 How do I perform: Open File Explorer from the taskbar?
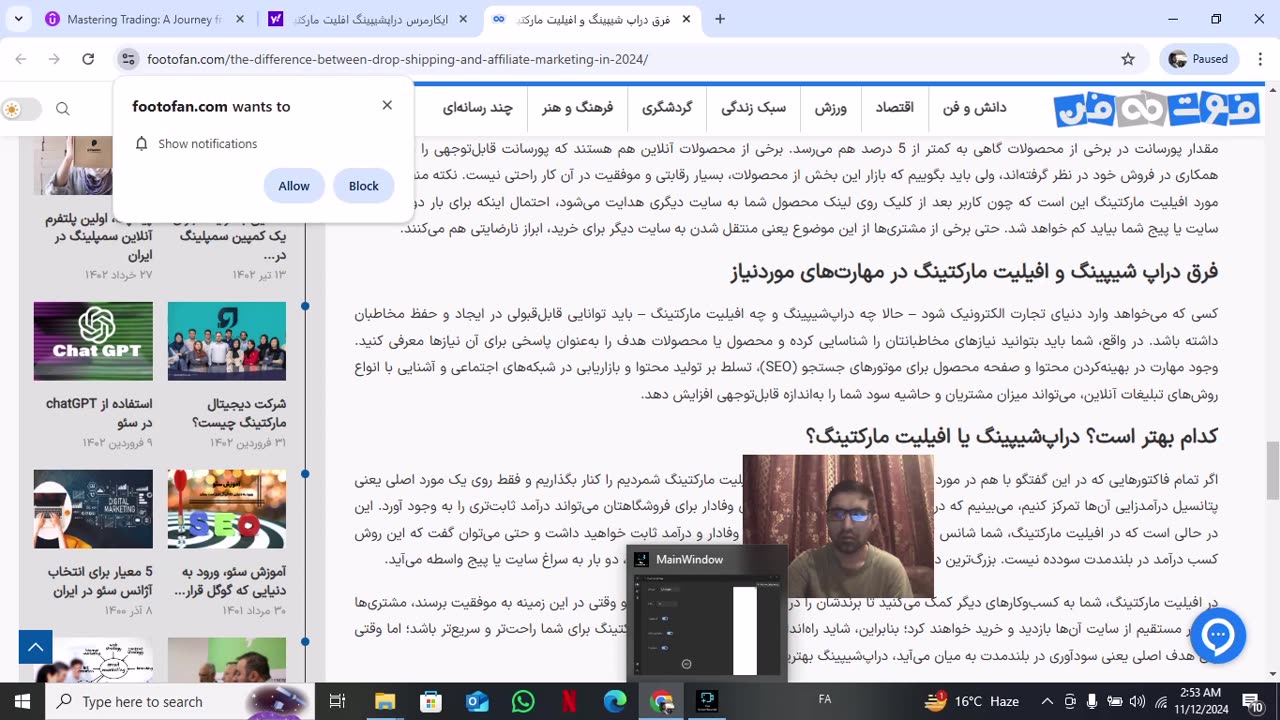(385, 702)
